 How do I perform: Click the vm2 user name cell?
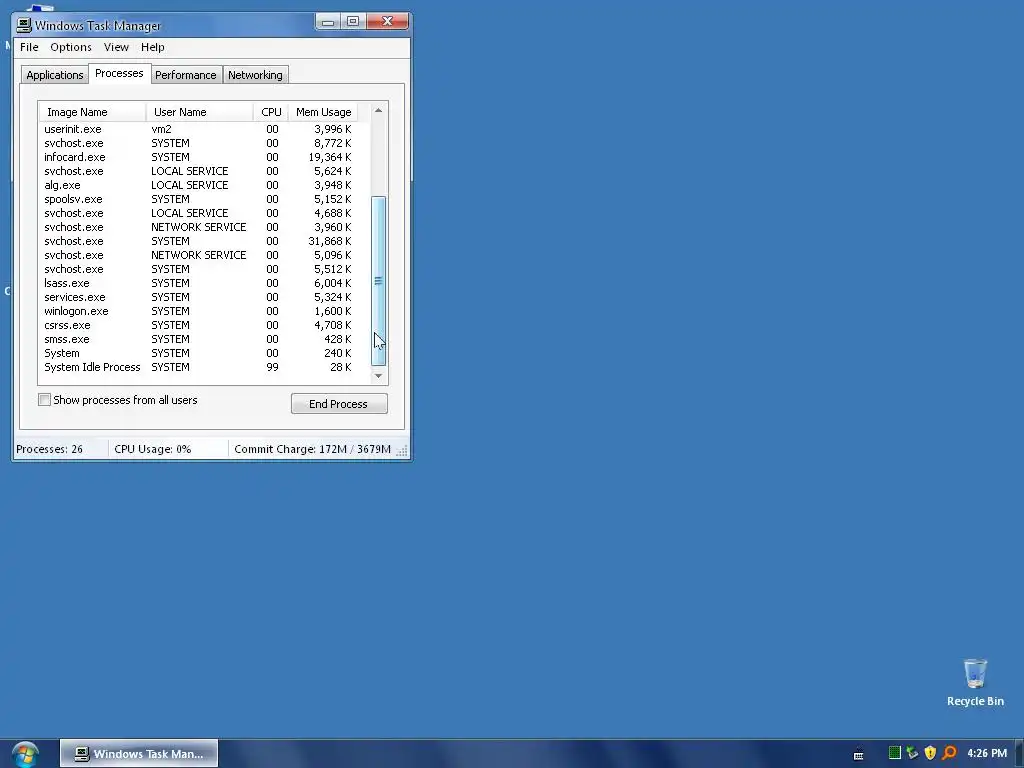(161, 129)
